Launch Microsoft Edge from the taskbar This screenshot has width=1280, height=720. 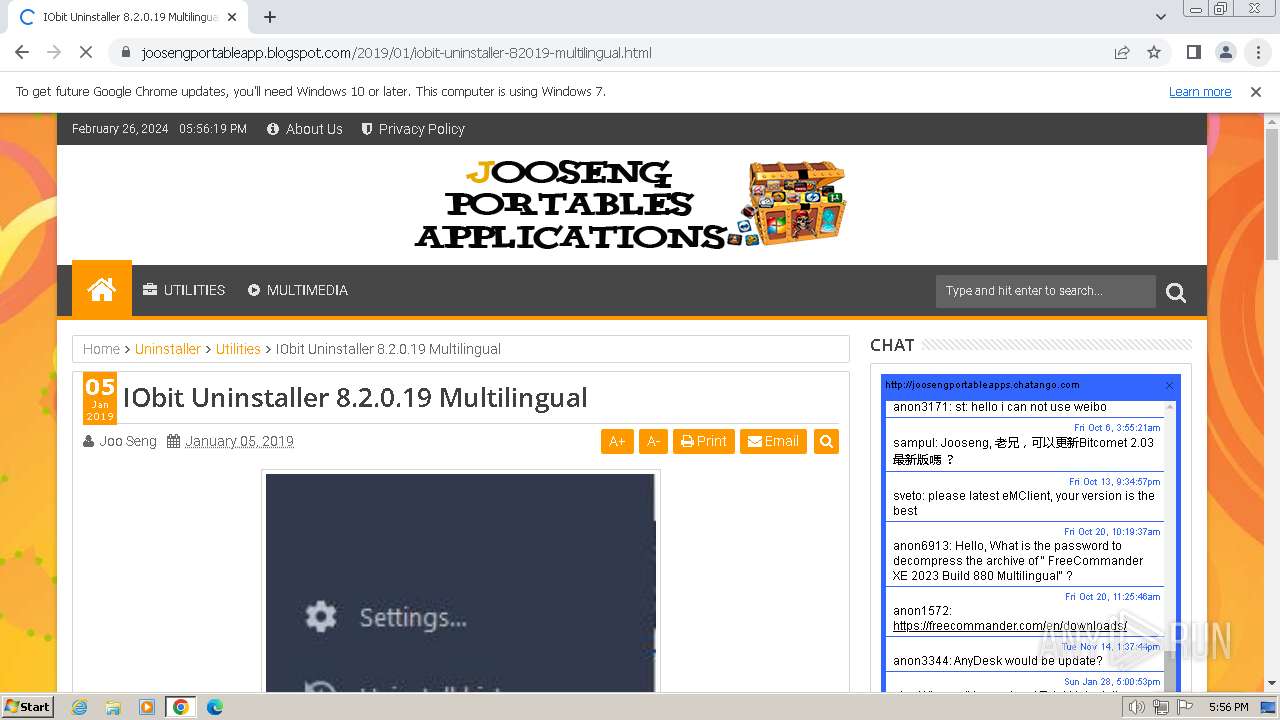pyautogui.click(x=215, y=707)
